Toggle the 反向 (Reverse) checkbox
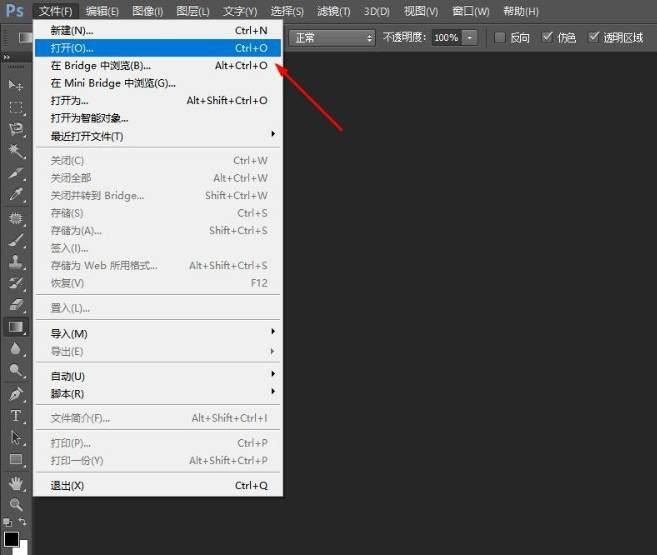Screen dimensions: 657x555 click(500, 37)
